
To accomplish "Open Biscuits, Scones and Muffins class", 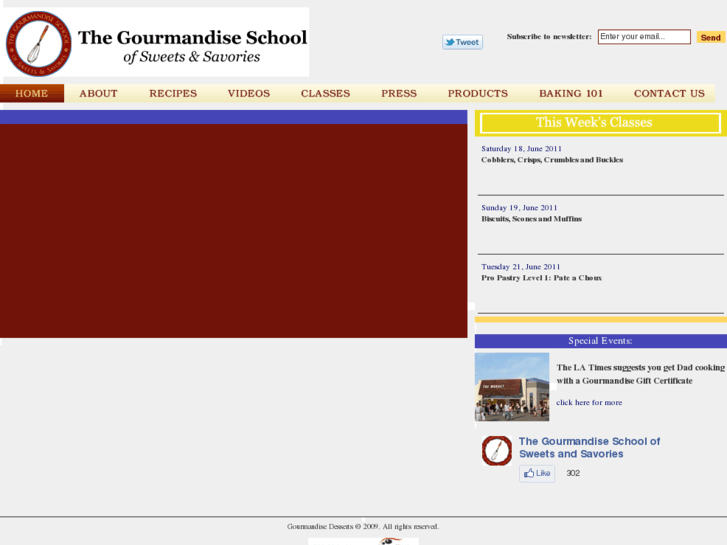I will point(531,219).
